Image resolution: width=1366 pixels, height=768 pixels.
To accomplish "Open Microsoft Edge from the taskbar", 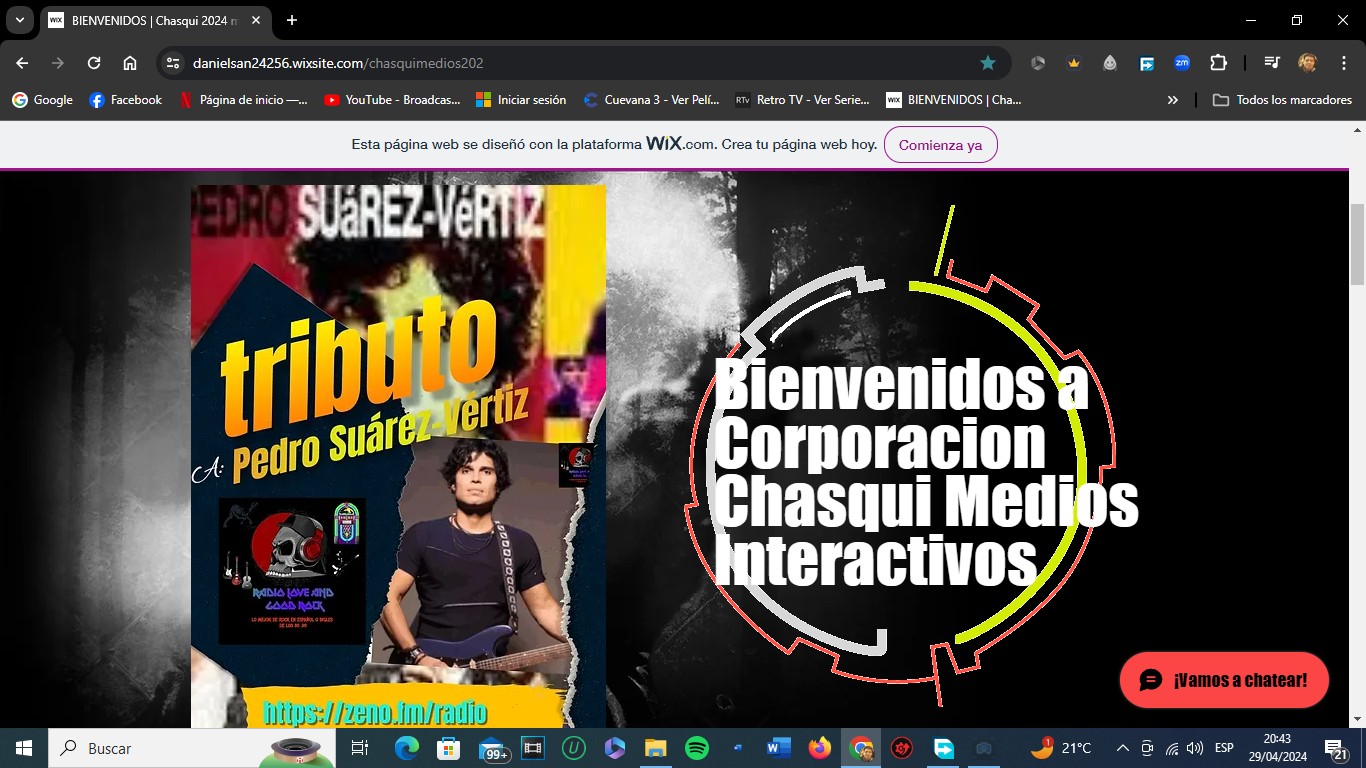I will 406,748.
